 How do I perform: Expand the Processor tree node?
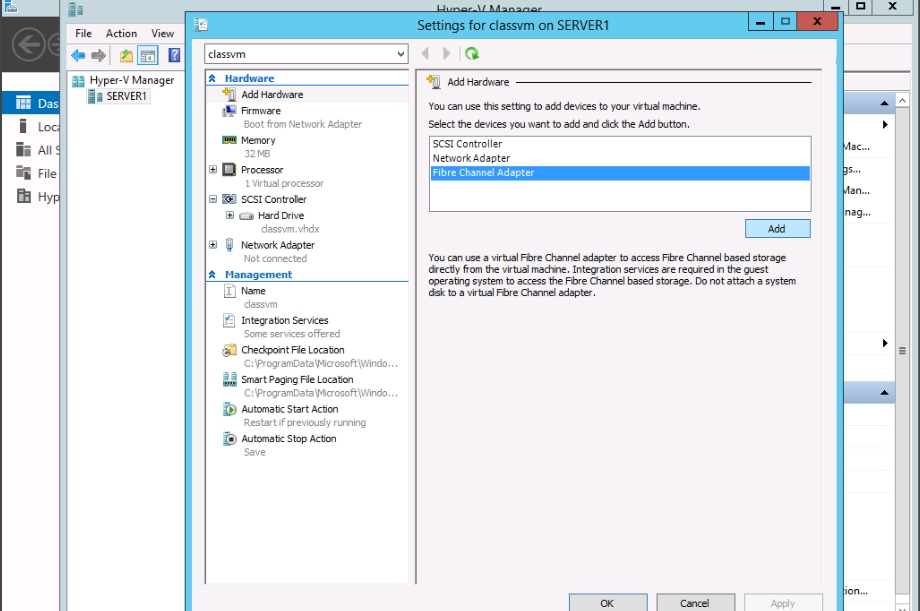pyautogui.click(x=213, y=170)
